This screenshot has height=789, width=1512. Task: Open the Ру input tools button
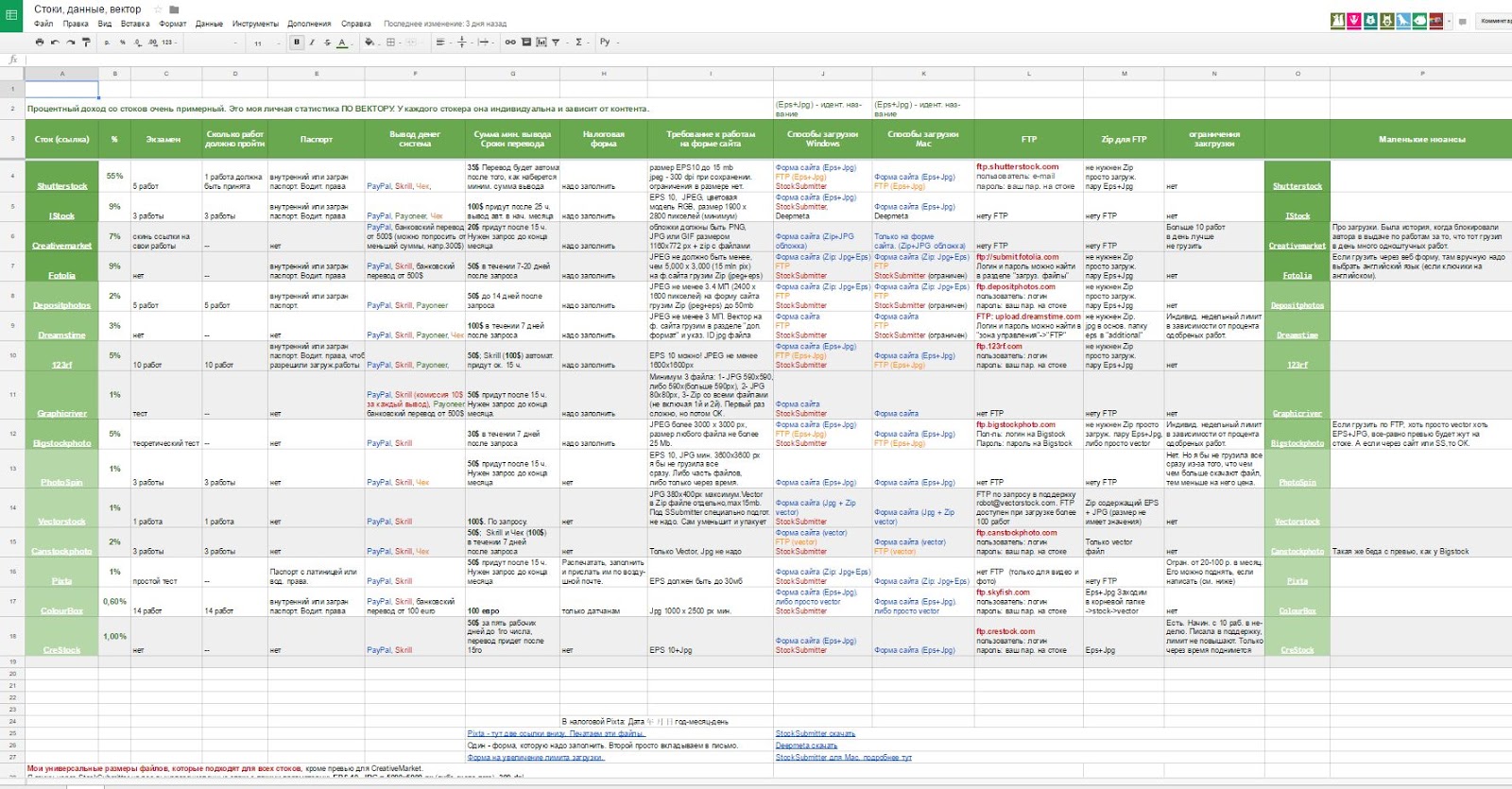point(607,43)
